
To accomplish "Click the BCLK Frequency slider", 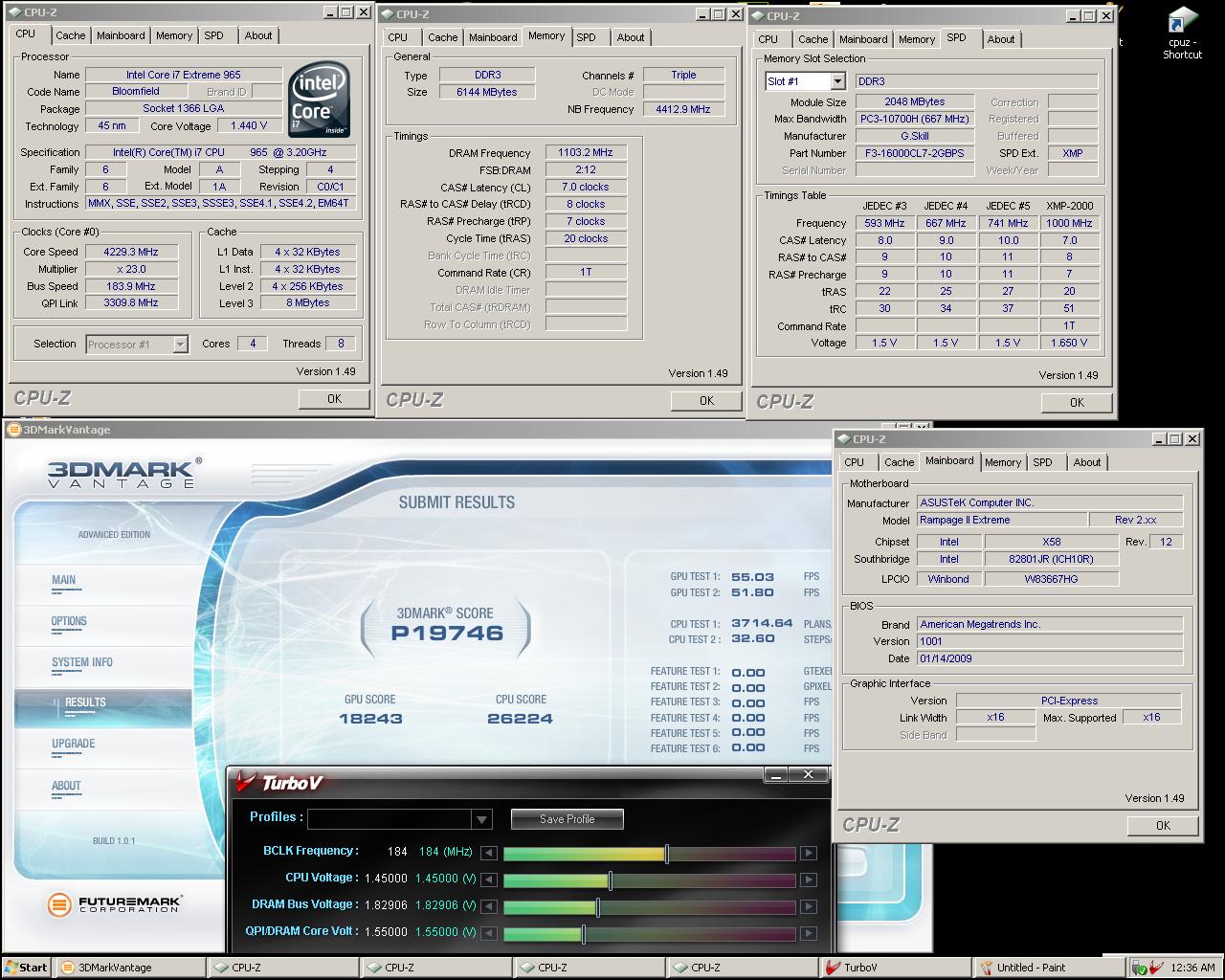I will click(x=650, y=853).
